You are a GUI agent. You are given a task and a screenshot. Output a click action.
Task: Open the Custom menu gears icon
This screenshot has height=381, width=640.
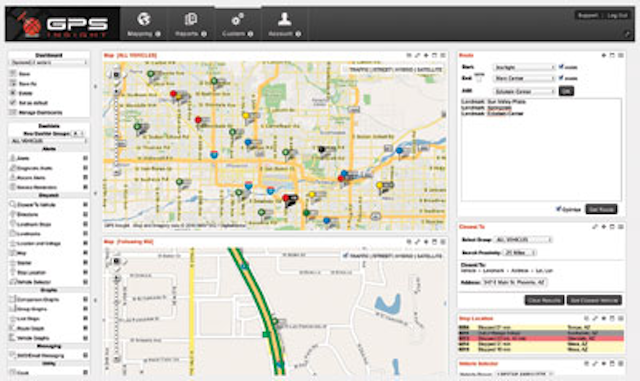(x=237, y=19)
